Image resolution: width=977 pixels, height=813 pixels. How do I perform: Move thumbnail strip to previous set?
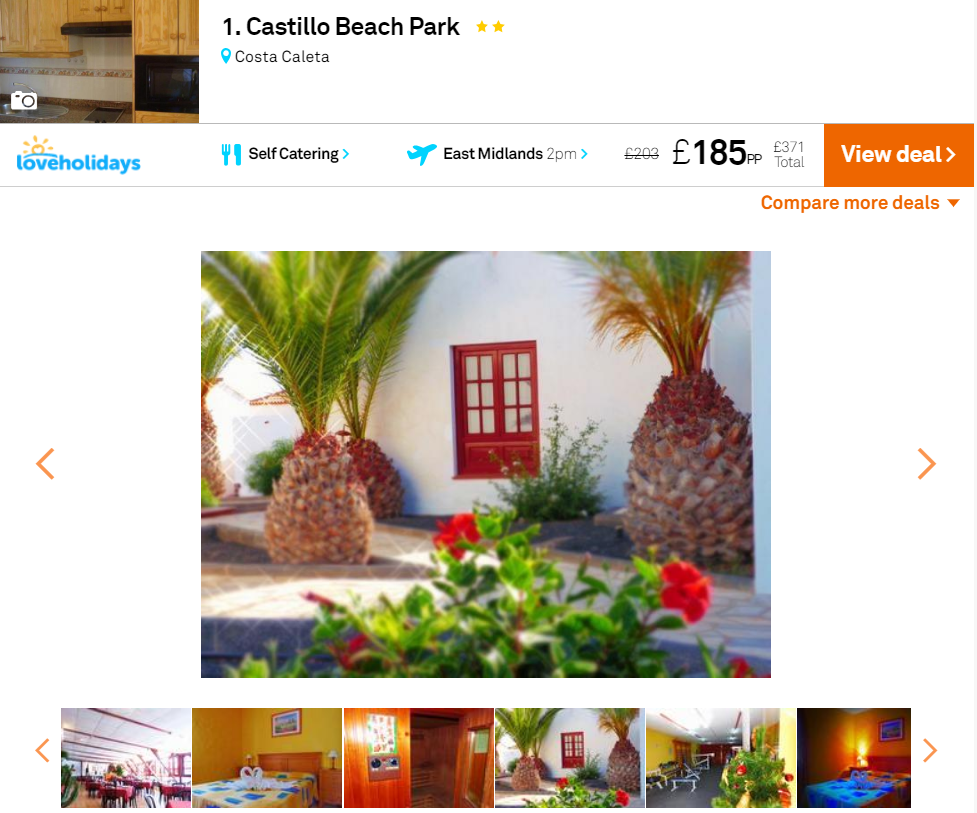[x=42, y=750]
